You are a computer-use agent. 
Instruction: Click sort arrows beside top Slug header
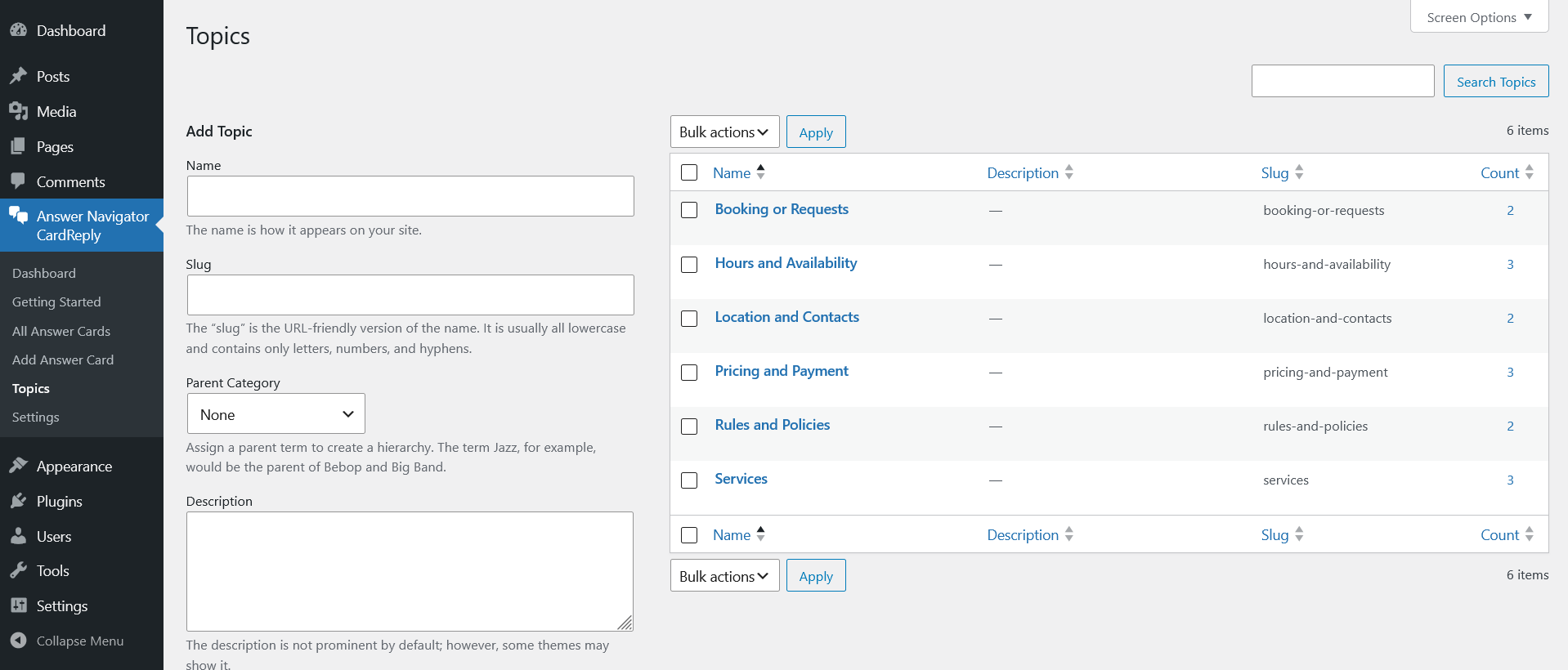tap(1299, 172)
